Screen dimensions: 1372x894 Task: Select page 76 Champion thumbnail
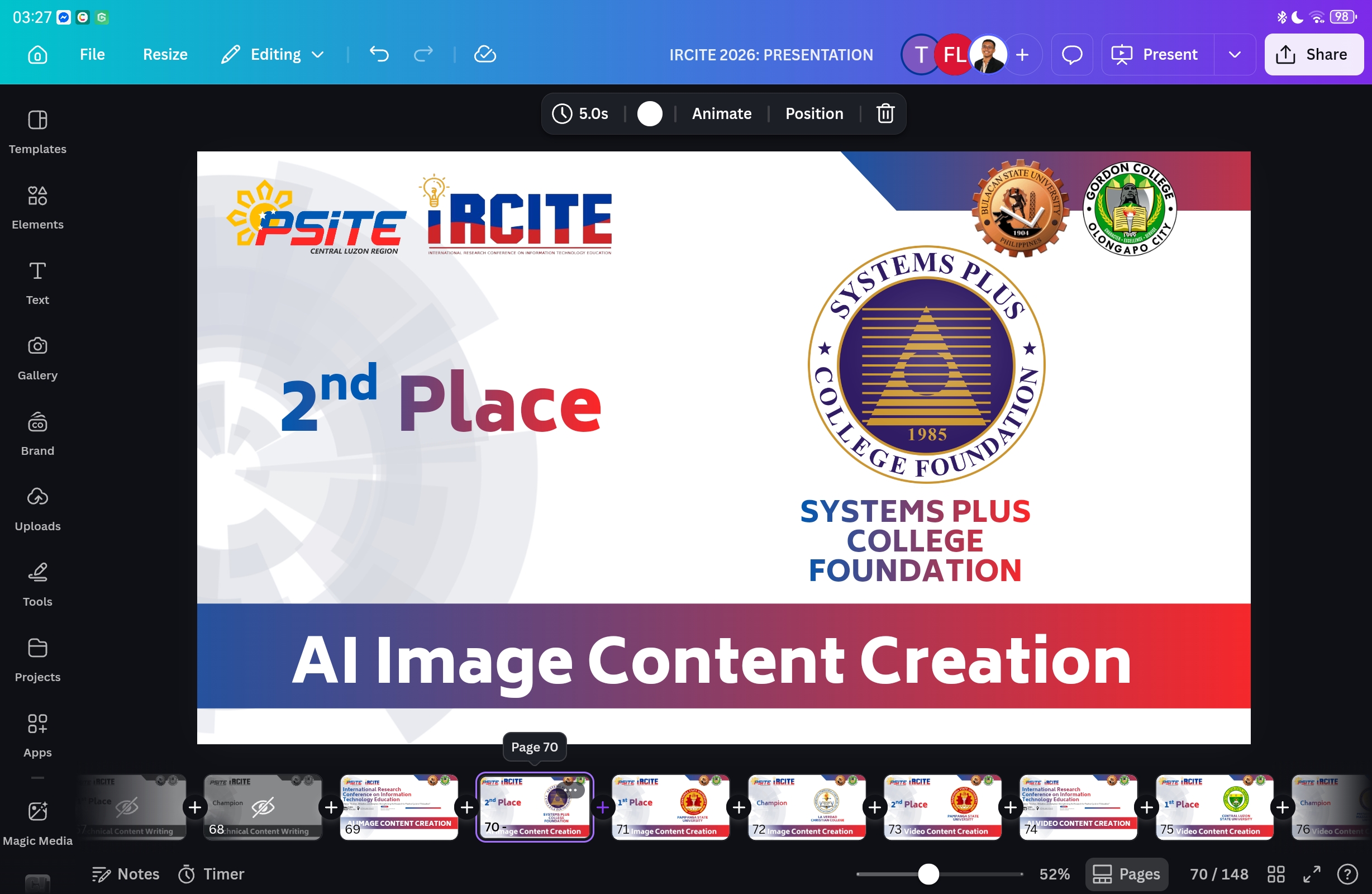1332,807
